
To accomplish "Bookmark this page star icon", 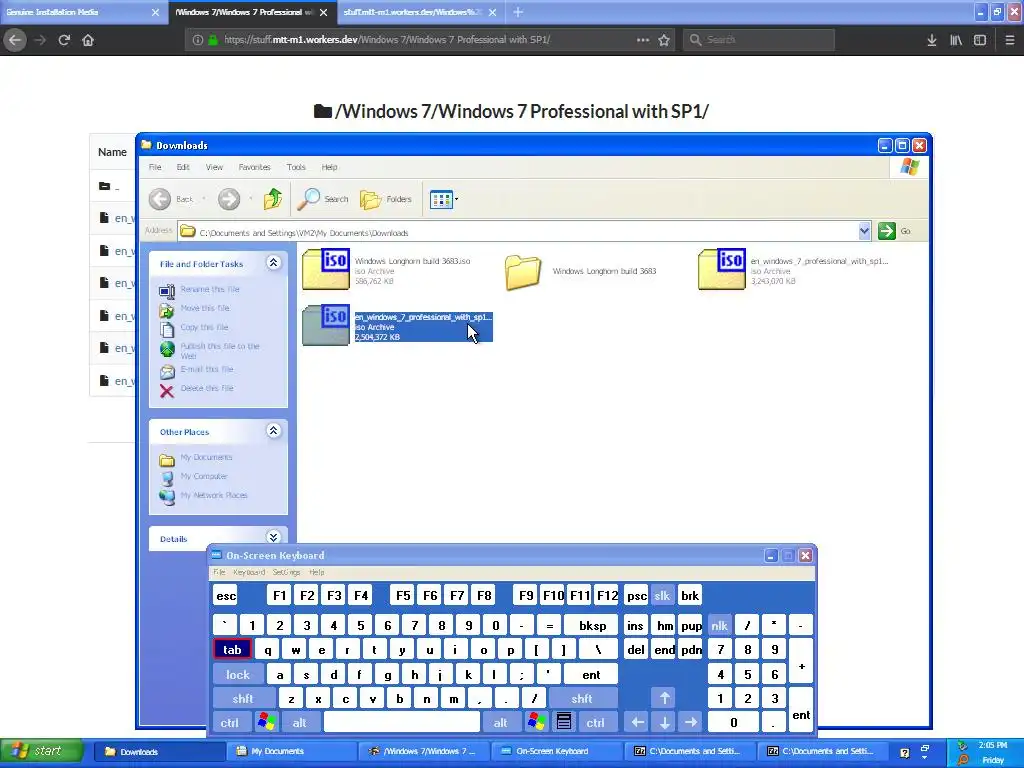I will click(664, 40).
